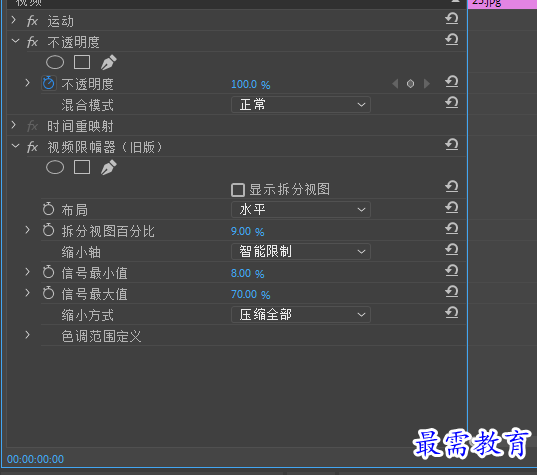Expand the 运动 effect
This screenshot has height=475, width=537.
click(x=14, y=20)
